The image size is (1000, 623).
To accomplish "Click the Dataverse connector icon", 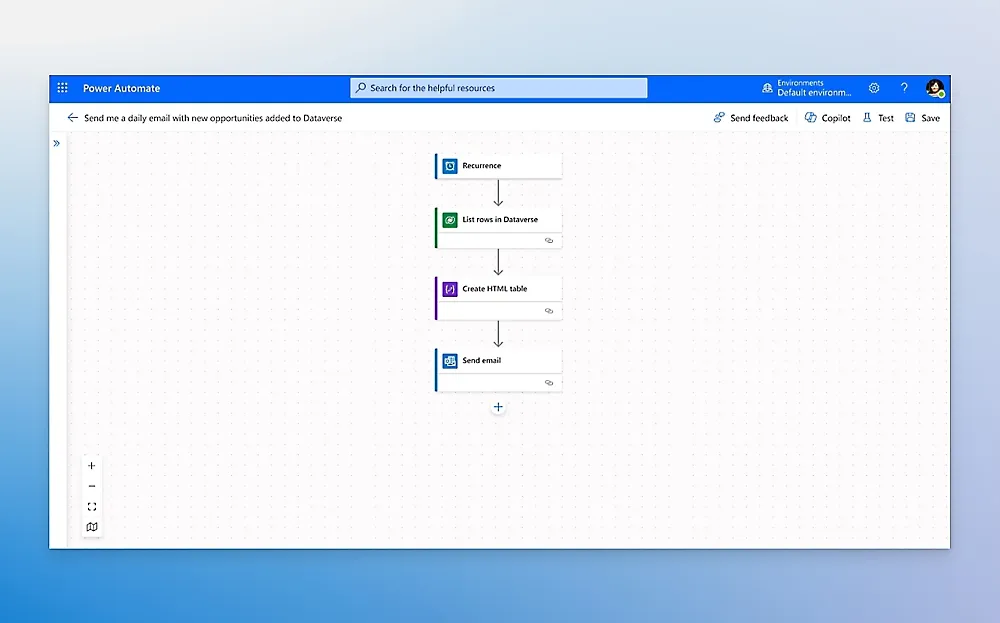I will (450, 220).
